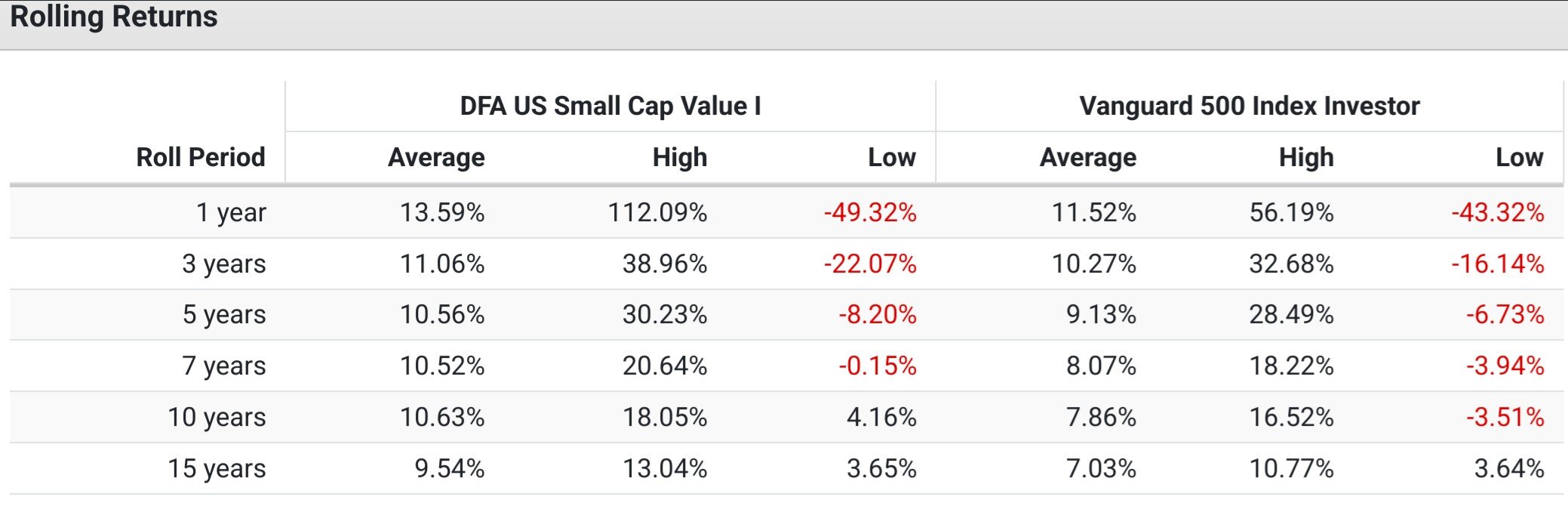Click the -43.32% Vanguard low value
This screenshot has height=512, width=1568.
coord(1497,212)
